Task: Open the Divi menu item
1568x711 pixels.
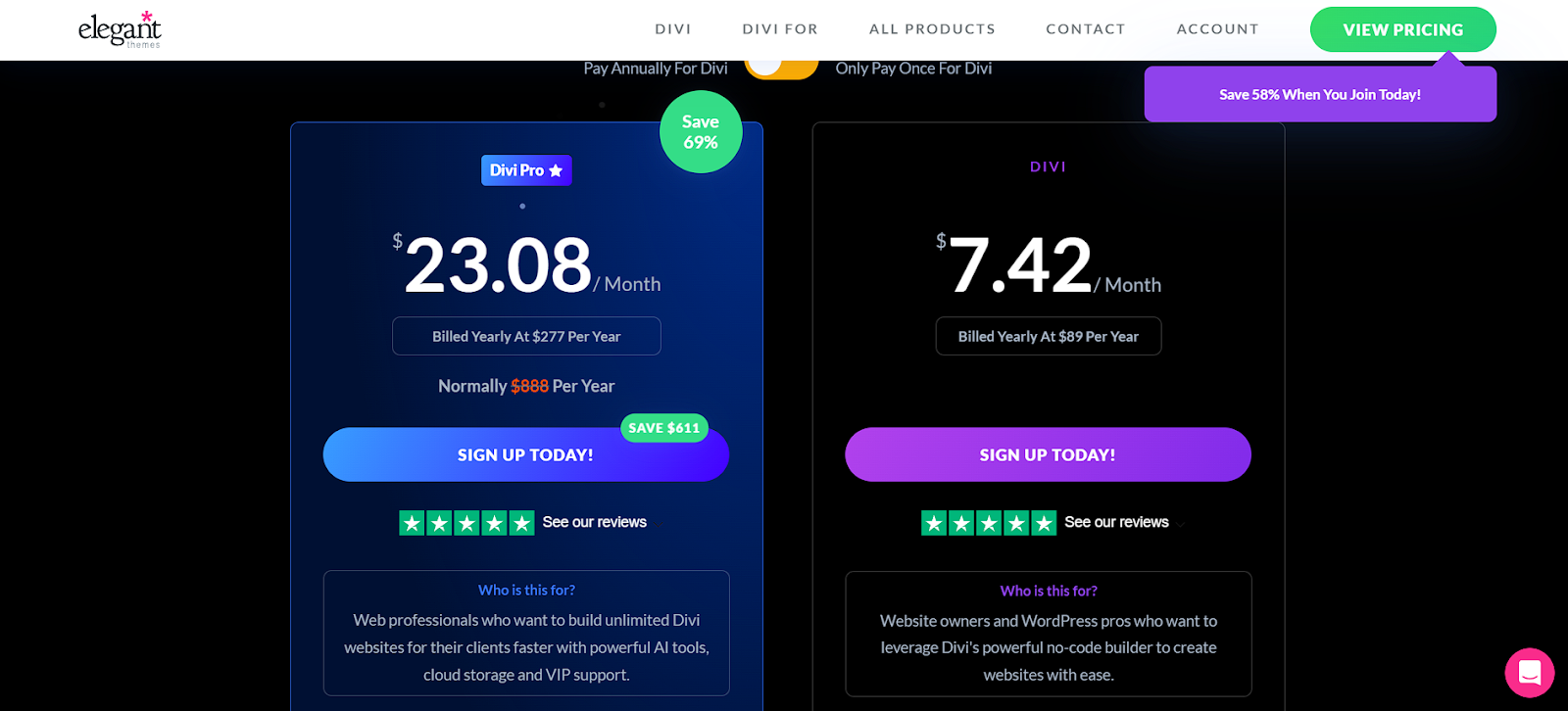Action: click(673, 29)
